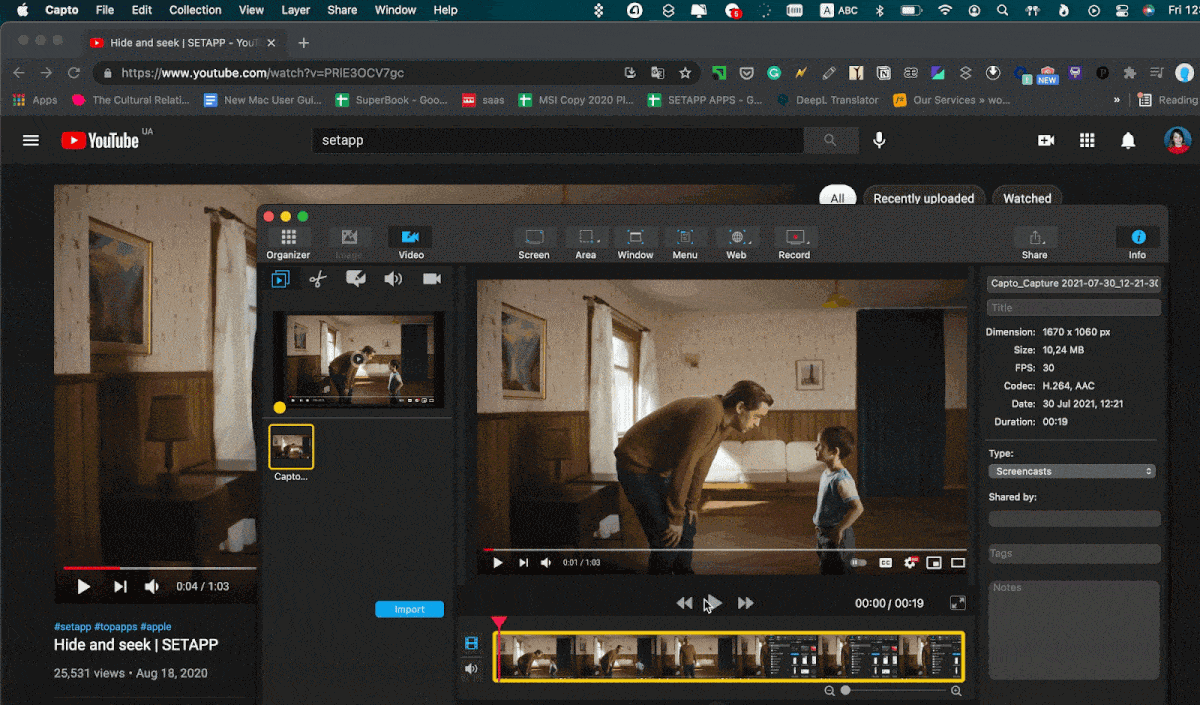Search YouTube with voice microphone
This screenshot has height=705, width=1200.
tap(879, 141)
